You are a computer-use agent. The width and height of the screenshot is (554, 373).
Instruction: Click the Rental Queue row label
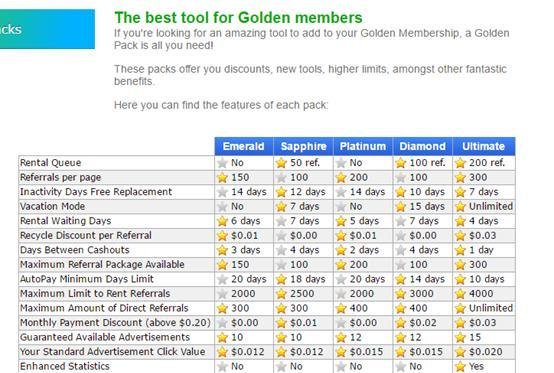(51, 163)
